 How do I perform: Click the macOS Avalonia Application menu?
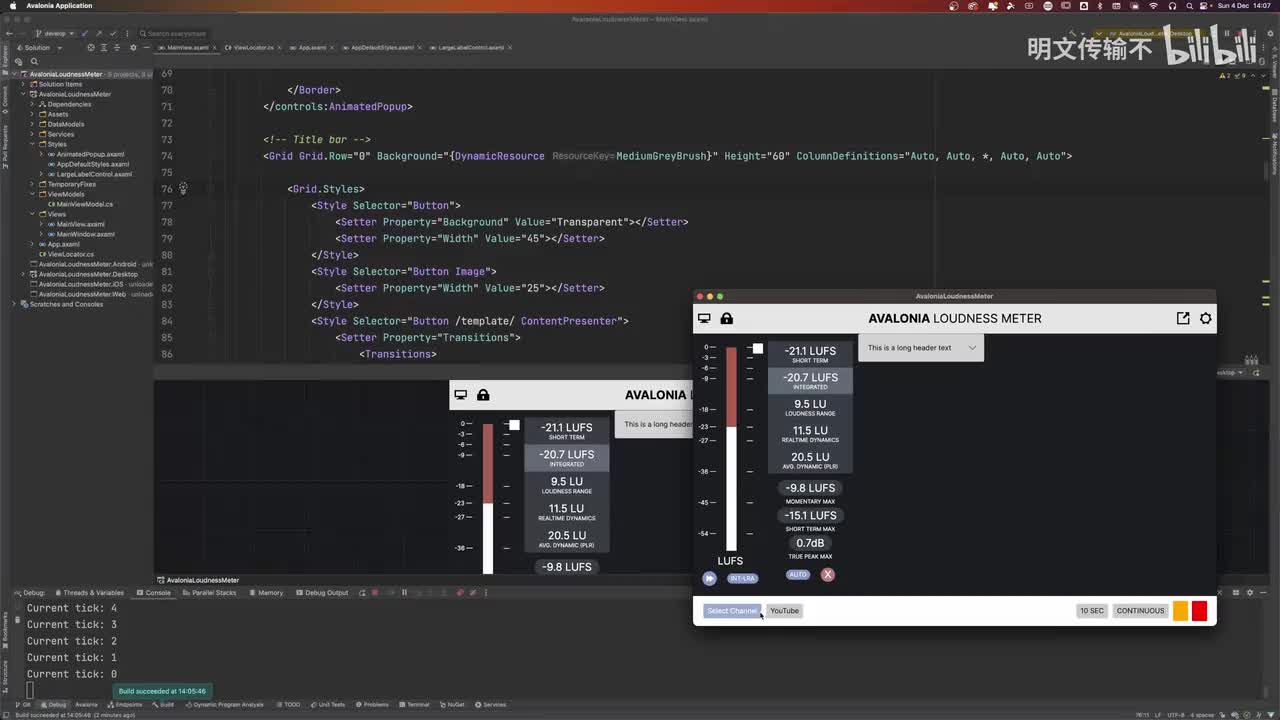click(59, 6)
